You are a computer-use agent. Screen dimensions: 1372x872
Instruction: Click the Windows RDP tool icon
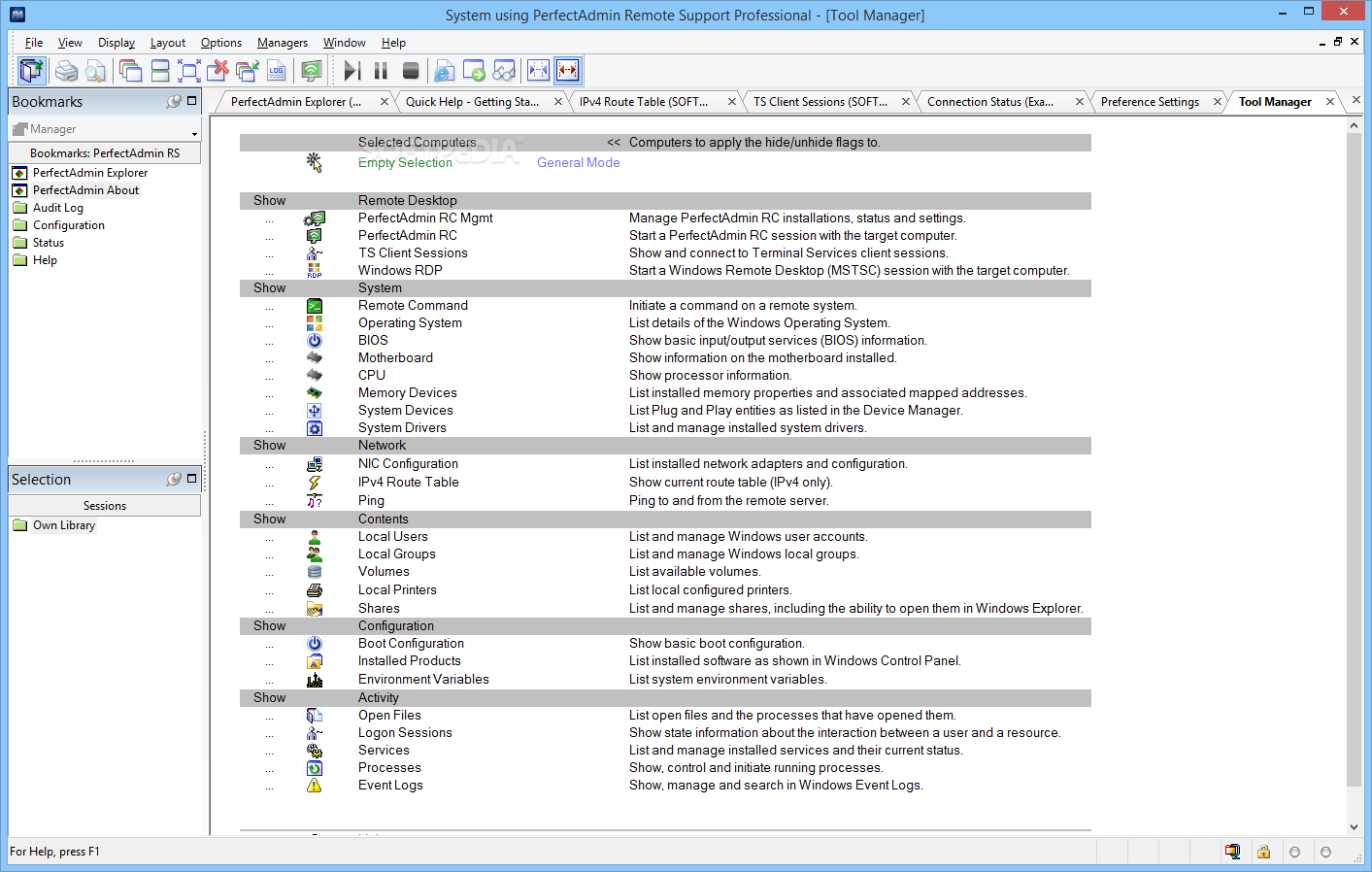(314, 271)
